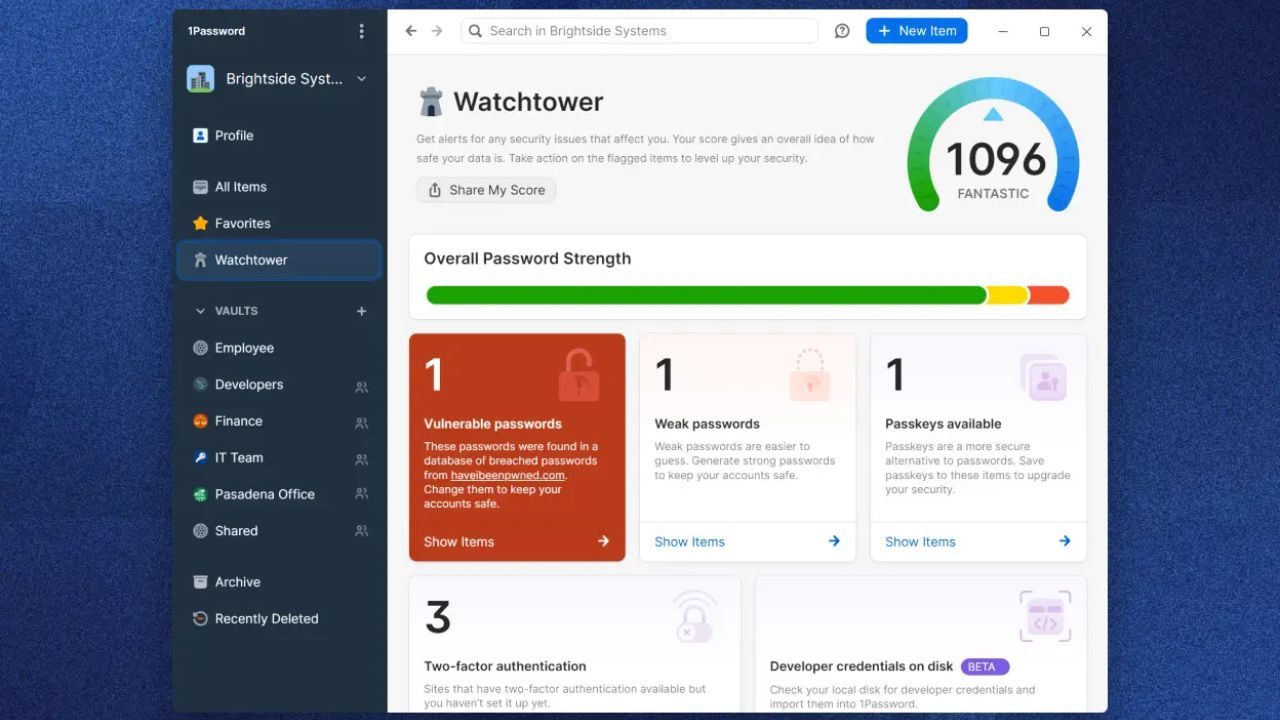Open the Watchtower section in the sidebar

pos(251,259)
